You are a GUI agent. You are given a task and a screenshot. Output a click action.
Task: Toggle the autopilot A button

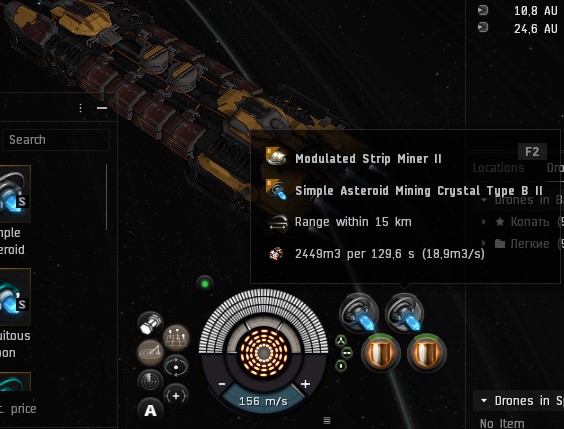[150, 410]
